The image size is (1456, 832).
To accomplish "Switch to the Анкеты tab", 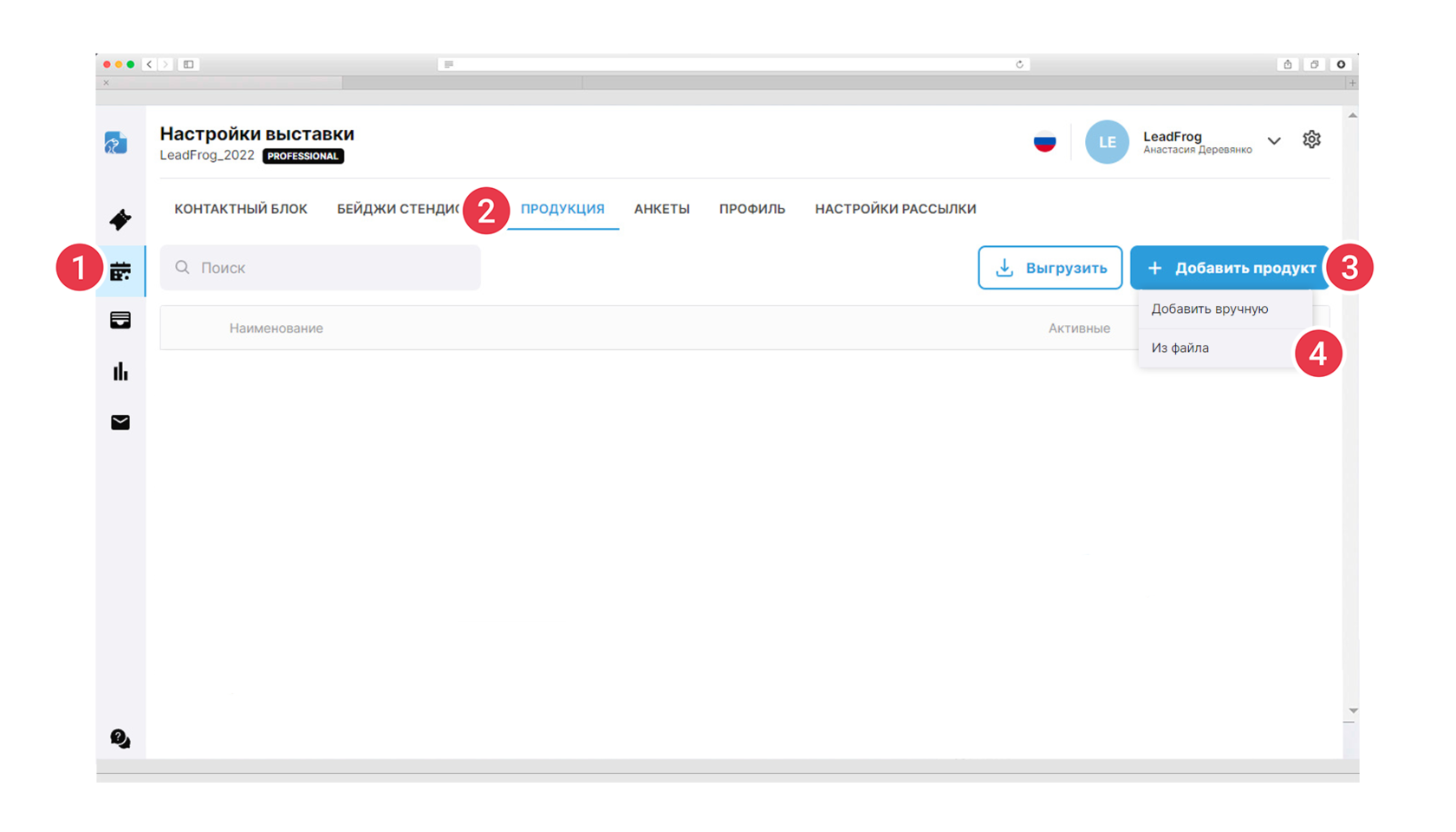I will tap(661, 209).
